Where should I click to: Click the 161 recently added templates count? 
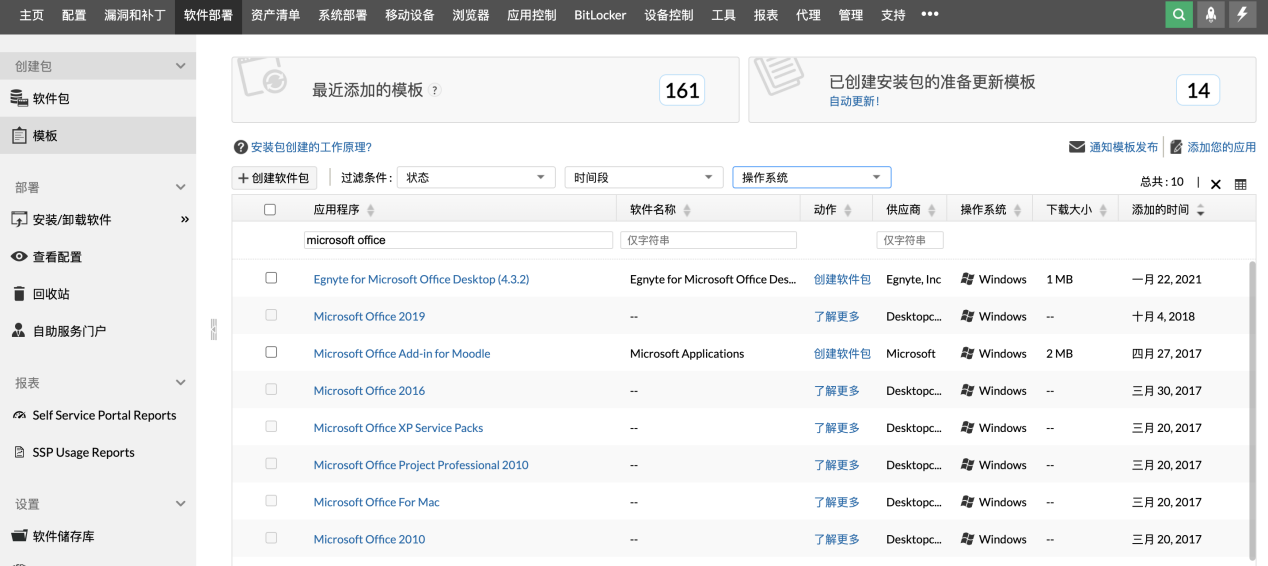point(682,90)
